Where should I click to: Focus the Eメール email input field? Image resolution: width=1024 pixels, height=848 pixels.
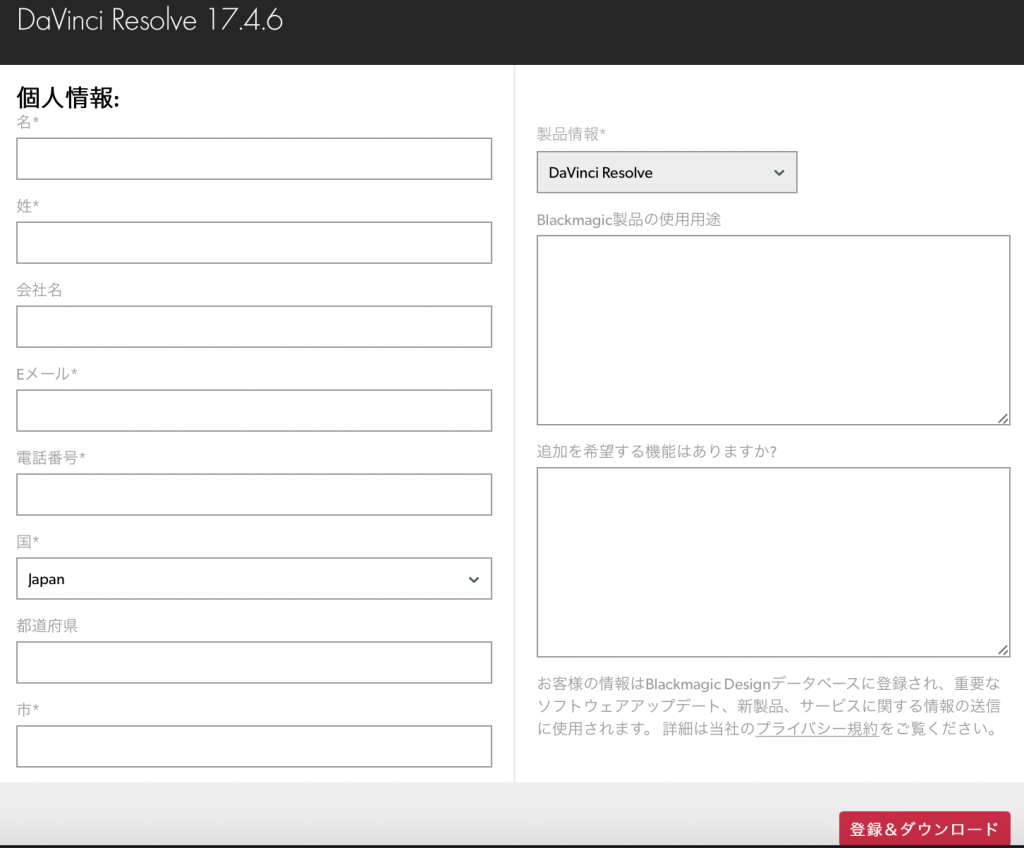[253, 410]
